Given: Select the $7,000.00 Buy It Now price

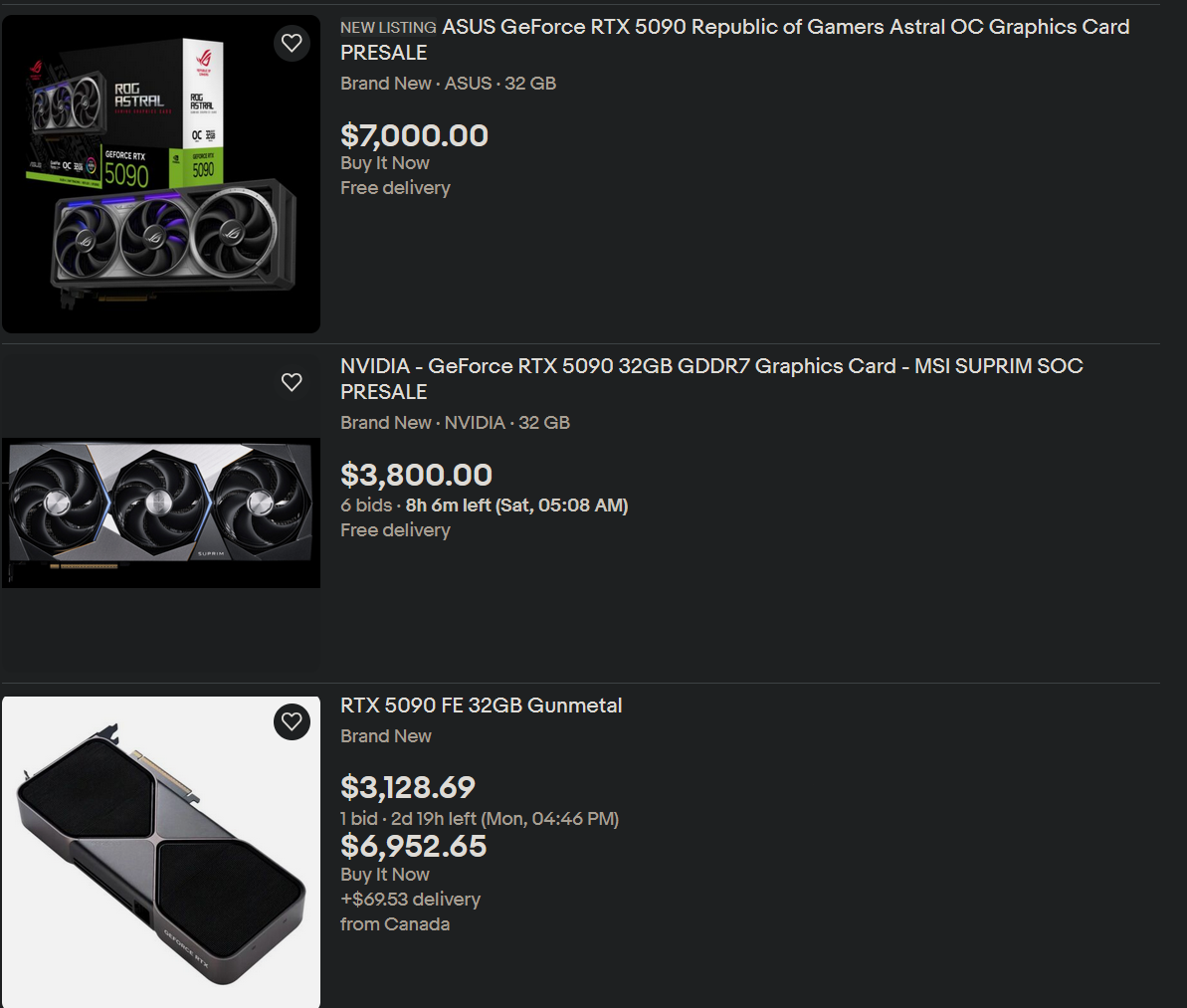Looking at the screenshot, I should coord(415,135).
